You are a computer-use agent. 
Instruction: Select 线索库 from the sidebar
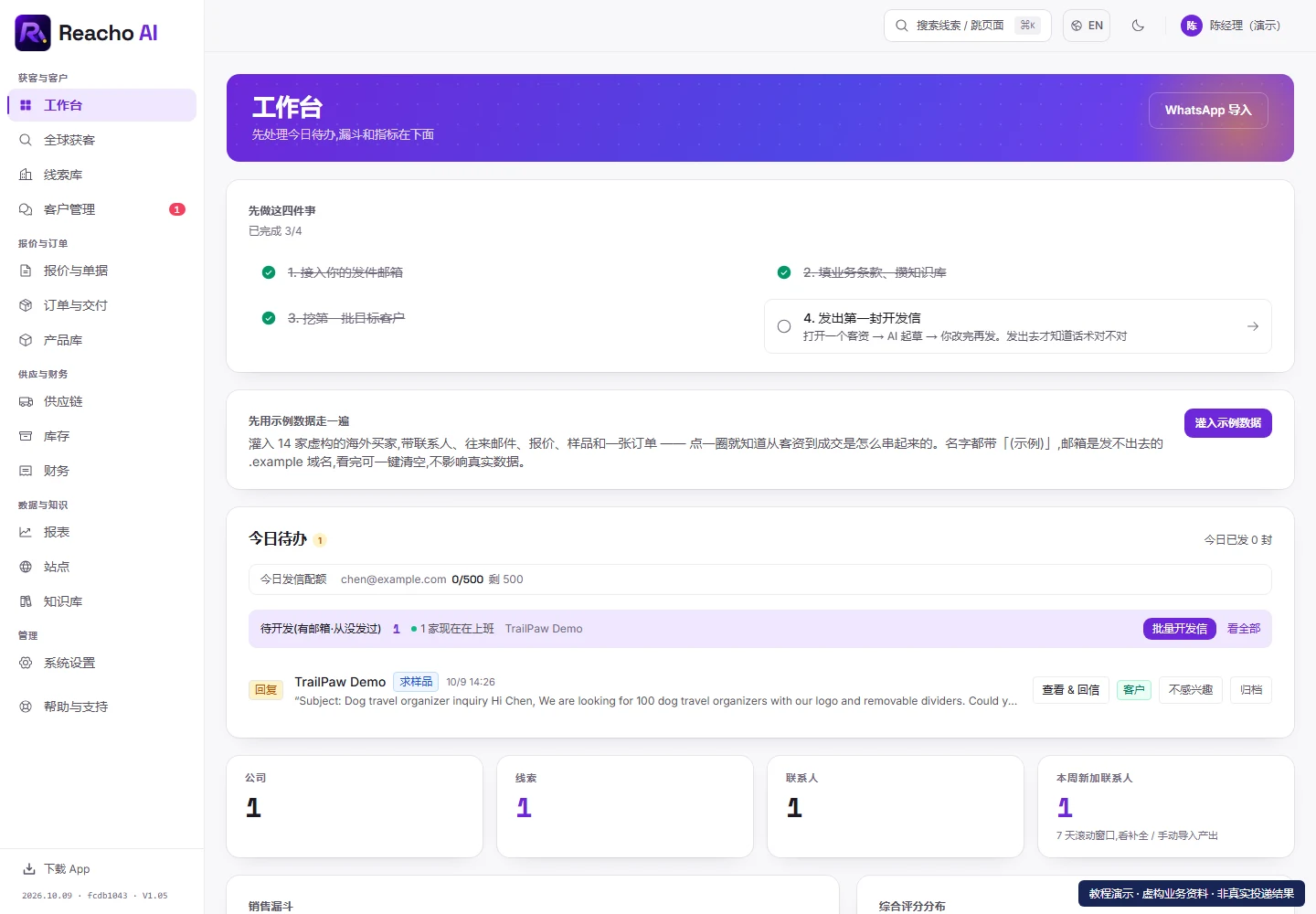[102, 175]
